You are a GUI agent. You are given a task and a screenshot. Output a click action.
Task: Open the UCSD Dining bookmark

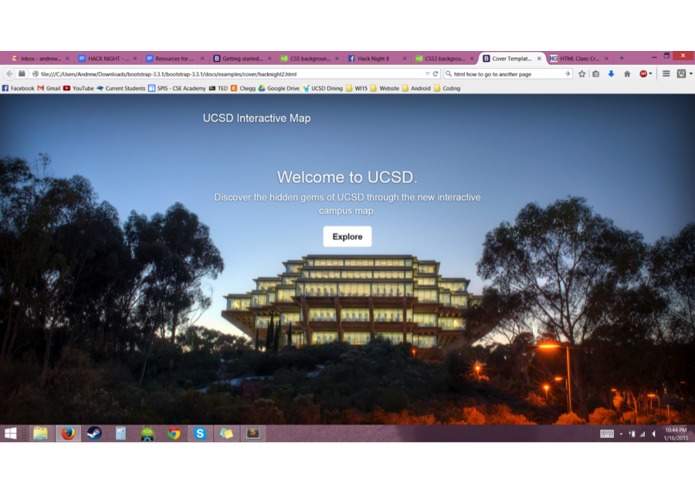click(323, 88)
